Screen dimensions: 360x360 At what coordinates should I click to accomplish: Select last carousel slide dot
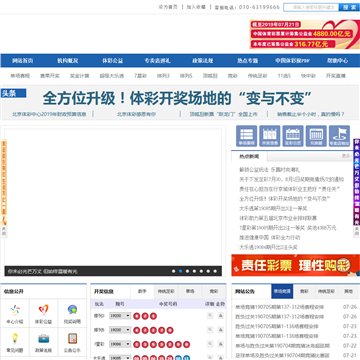215,271
